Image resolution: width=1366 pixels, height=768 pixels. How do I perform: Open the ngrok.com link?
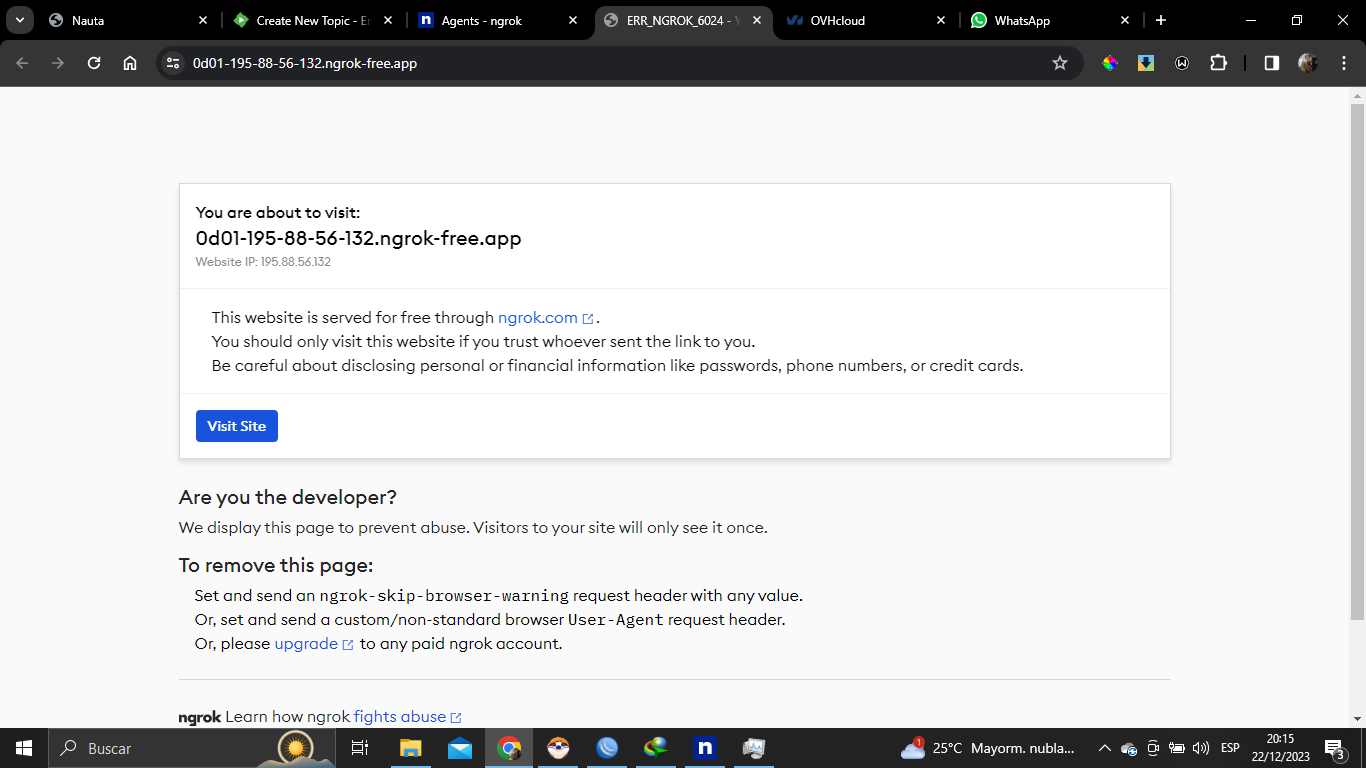click(546, 318)
